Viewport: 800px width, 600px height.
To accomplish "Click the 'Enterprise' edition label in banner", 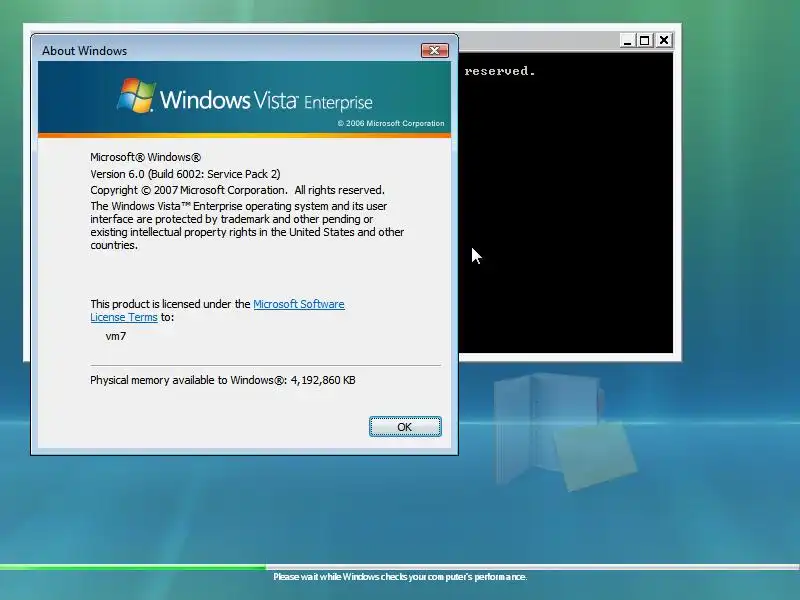I will 338,103.
